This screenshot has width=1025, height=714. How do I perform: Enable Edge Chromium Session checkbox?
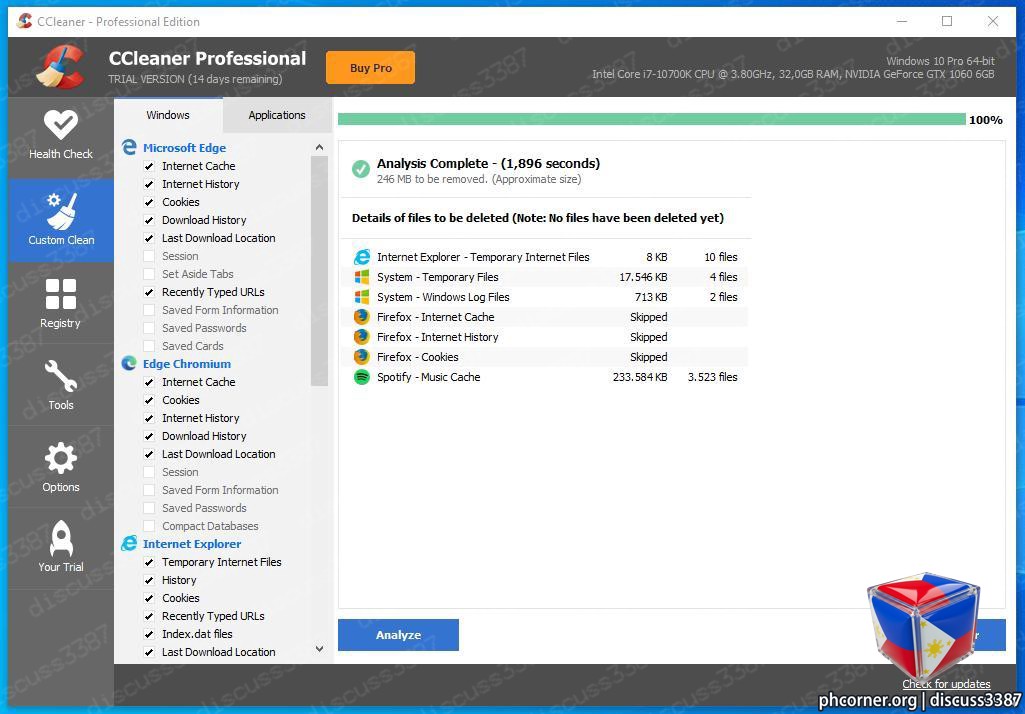tap(149, 472)
